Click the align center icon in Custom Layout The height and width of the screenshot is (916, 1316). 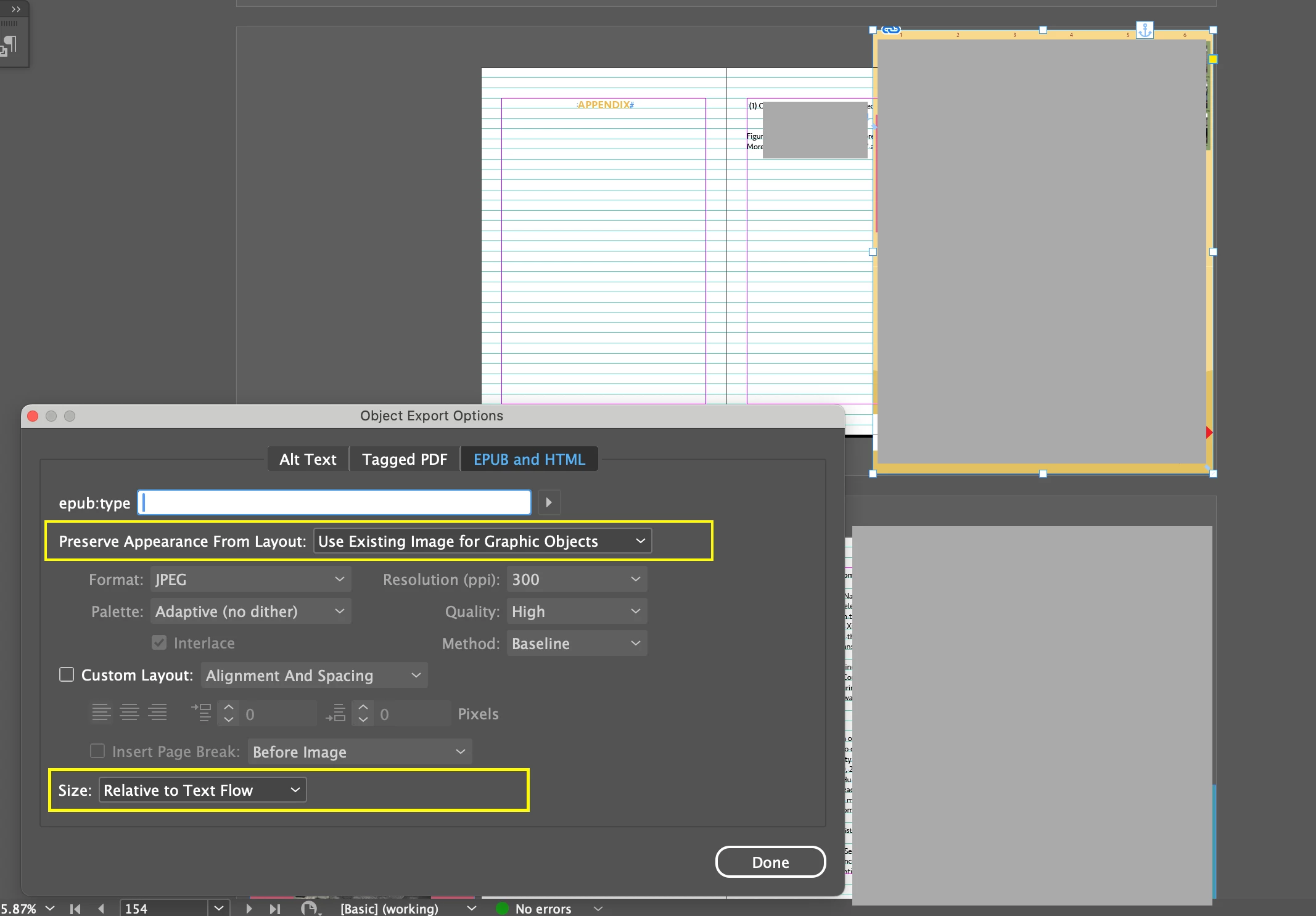[130, 713]
